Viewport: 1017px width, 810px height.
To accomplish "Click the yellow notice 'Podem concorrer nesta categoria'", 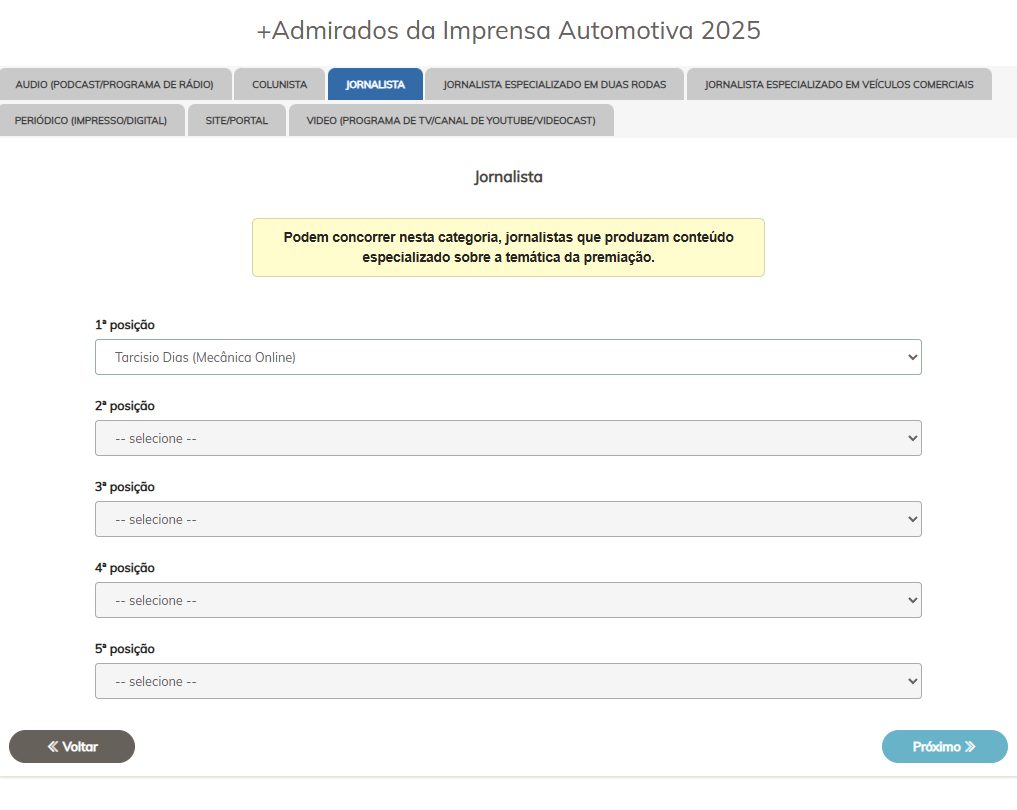I will point(508,248).
